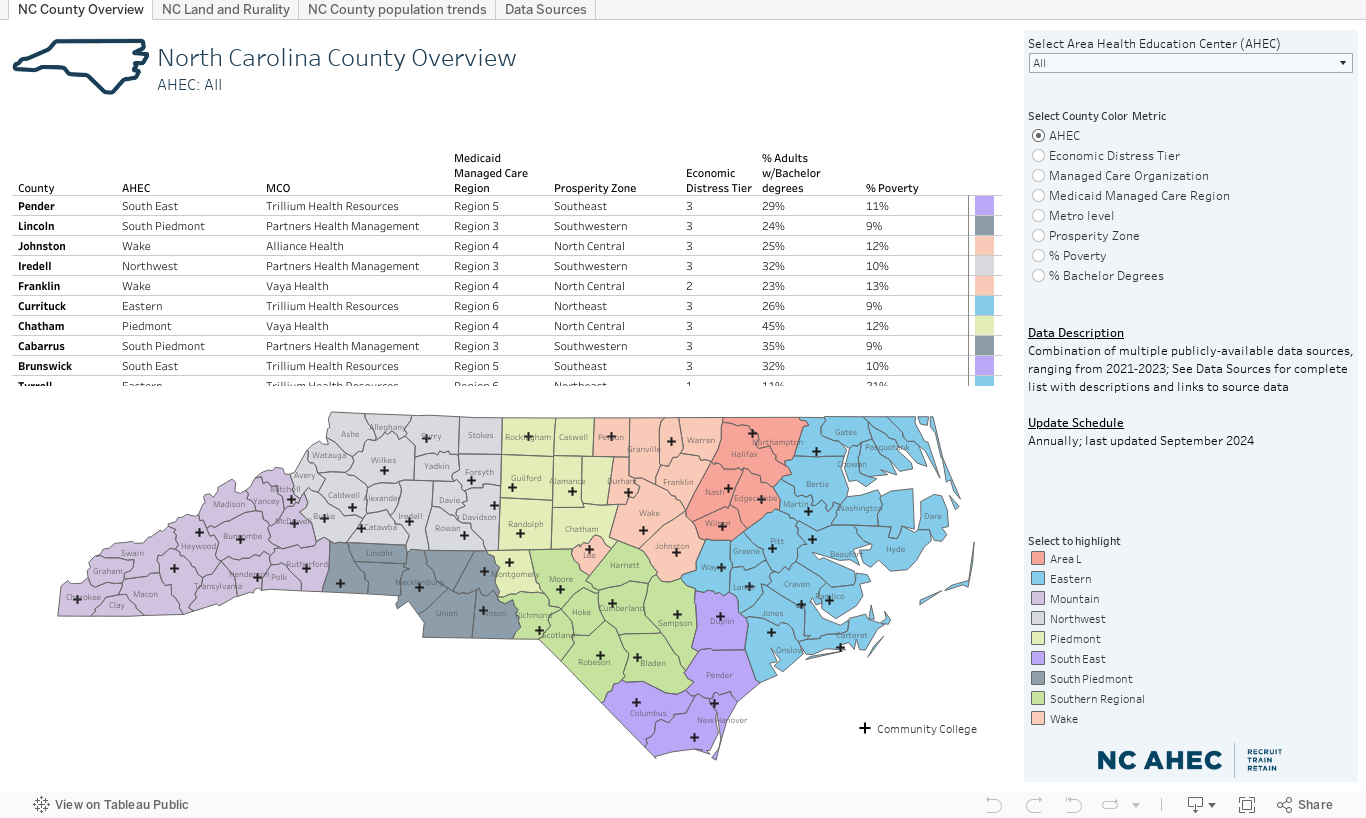1366x818 pixels.
Task: Highlight Wake in the legend
Action: coord(1054,719)
